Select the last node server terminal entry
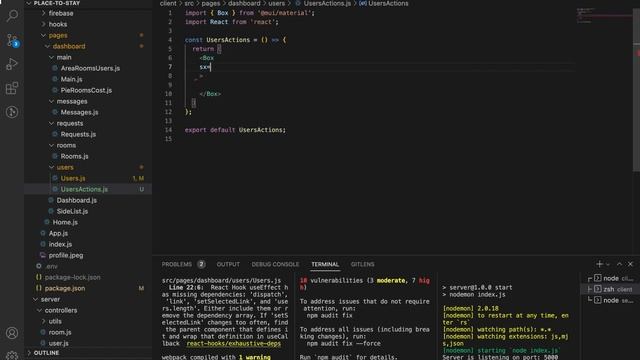Image resolution: width=640 pixels, height=360 pixels. (x=610, y=300)
